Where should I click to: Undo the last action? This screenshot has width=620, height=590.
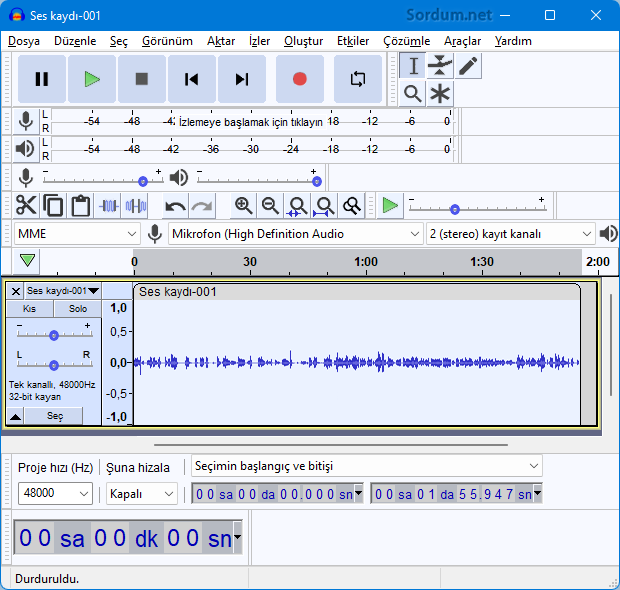(x=176, y=206)
